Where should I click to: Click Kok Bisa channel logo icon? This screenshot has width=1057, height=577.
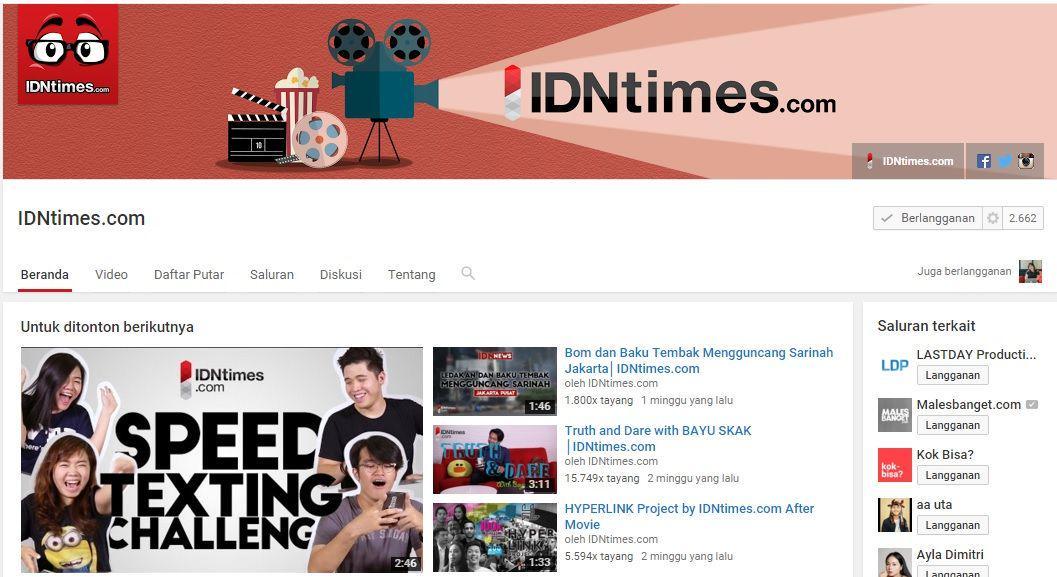click(895, 464)
